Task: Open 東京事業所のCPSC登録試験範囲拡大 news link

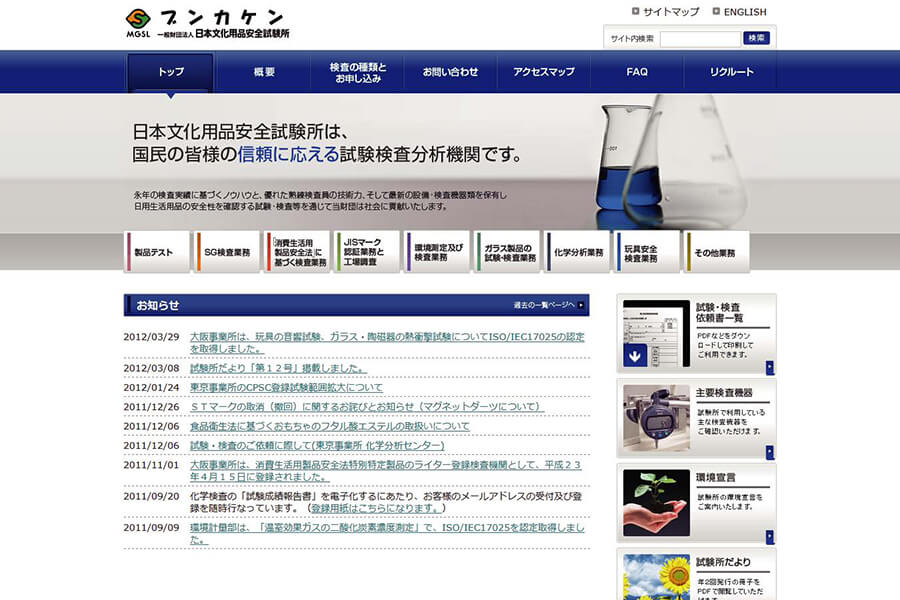Action: click(x=286, y=388)
